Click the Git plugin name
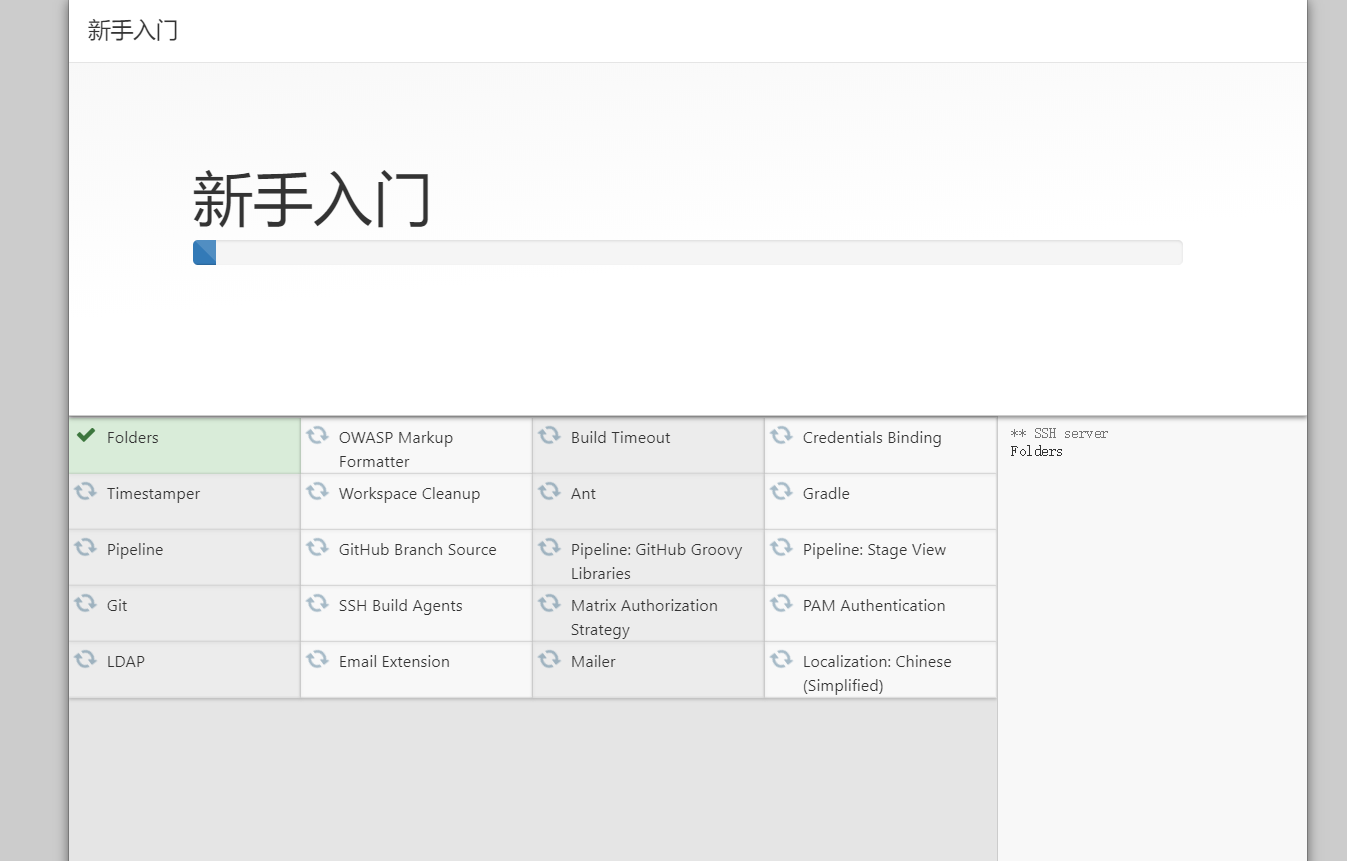The height and width of the screenshot is (861, 1347). click(117, 606)
